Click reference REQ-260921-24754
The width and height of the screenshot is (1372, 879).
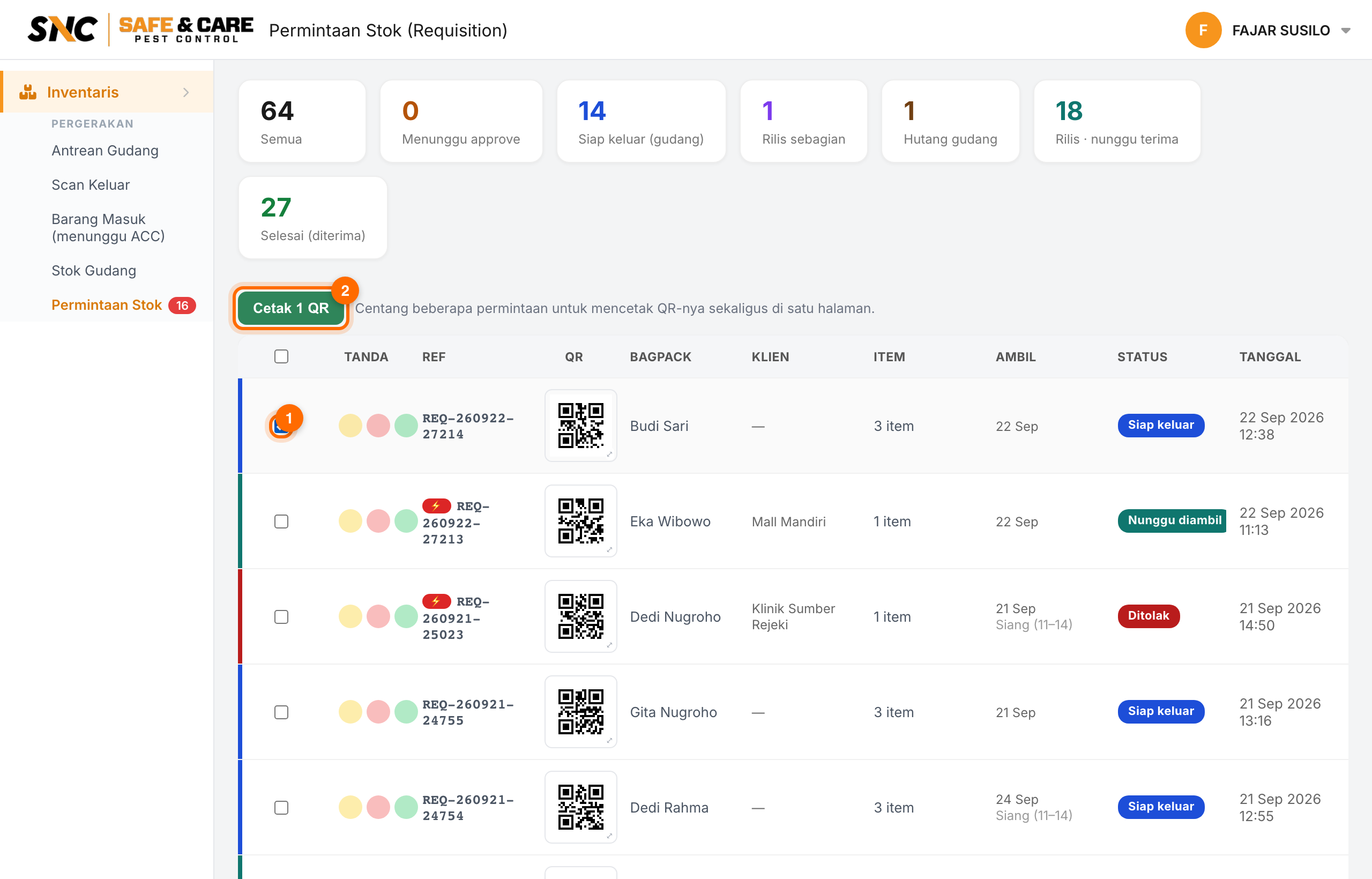click(x=468, y=808)
